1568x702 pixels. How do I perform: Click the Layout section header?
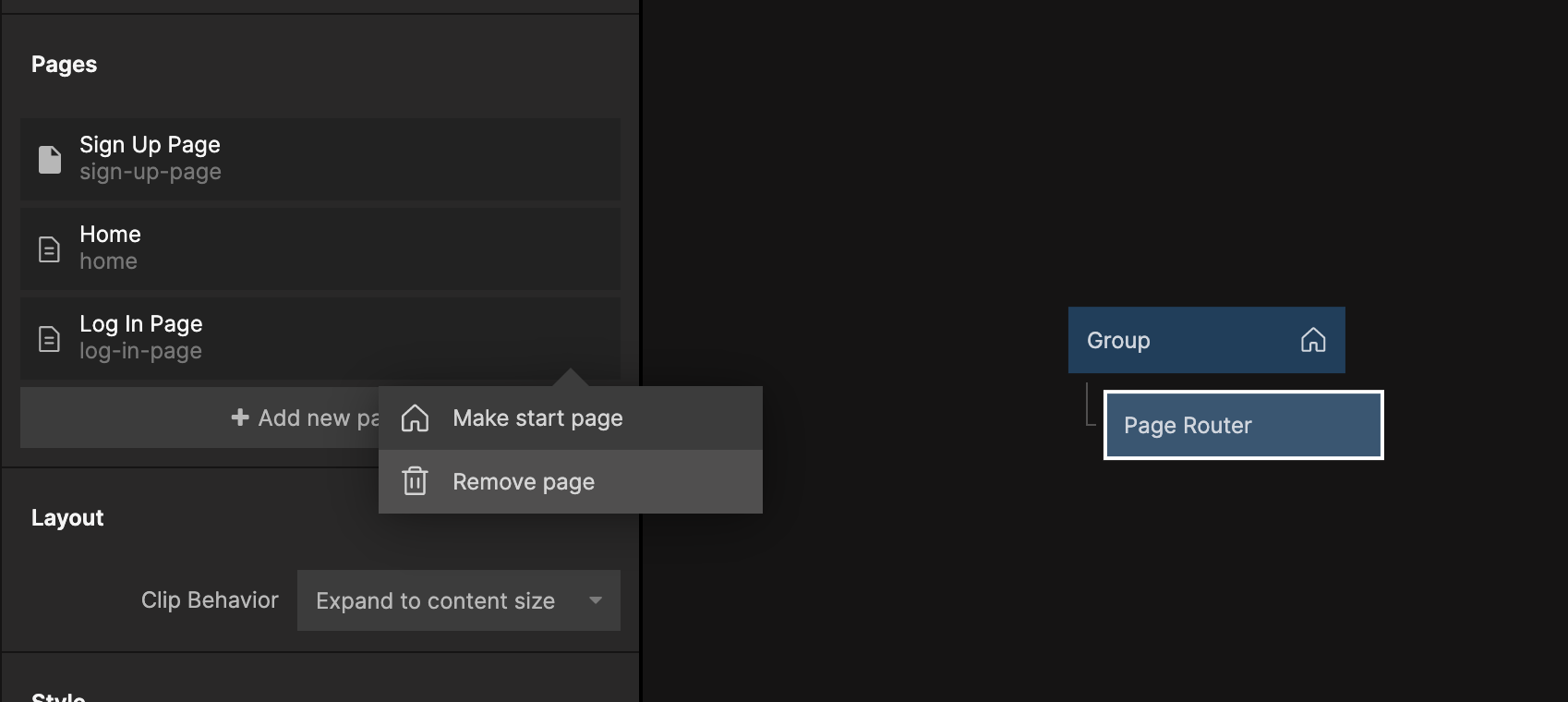(67, 518)
